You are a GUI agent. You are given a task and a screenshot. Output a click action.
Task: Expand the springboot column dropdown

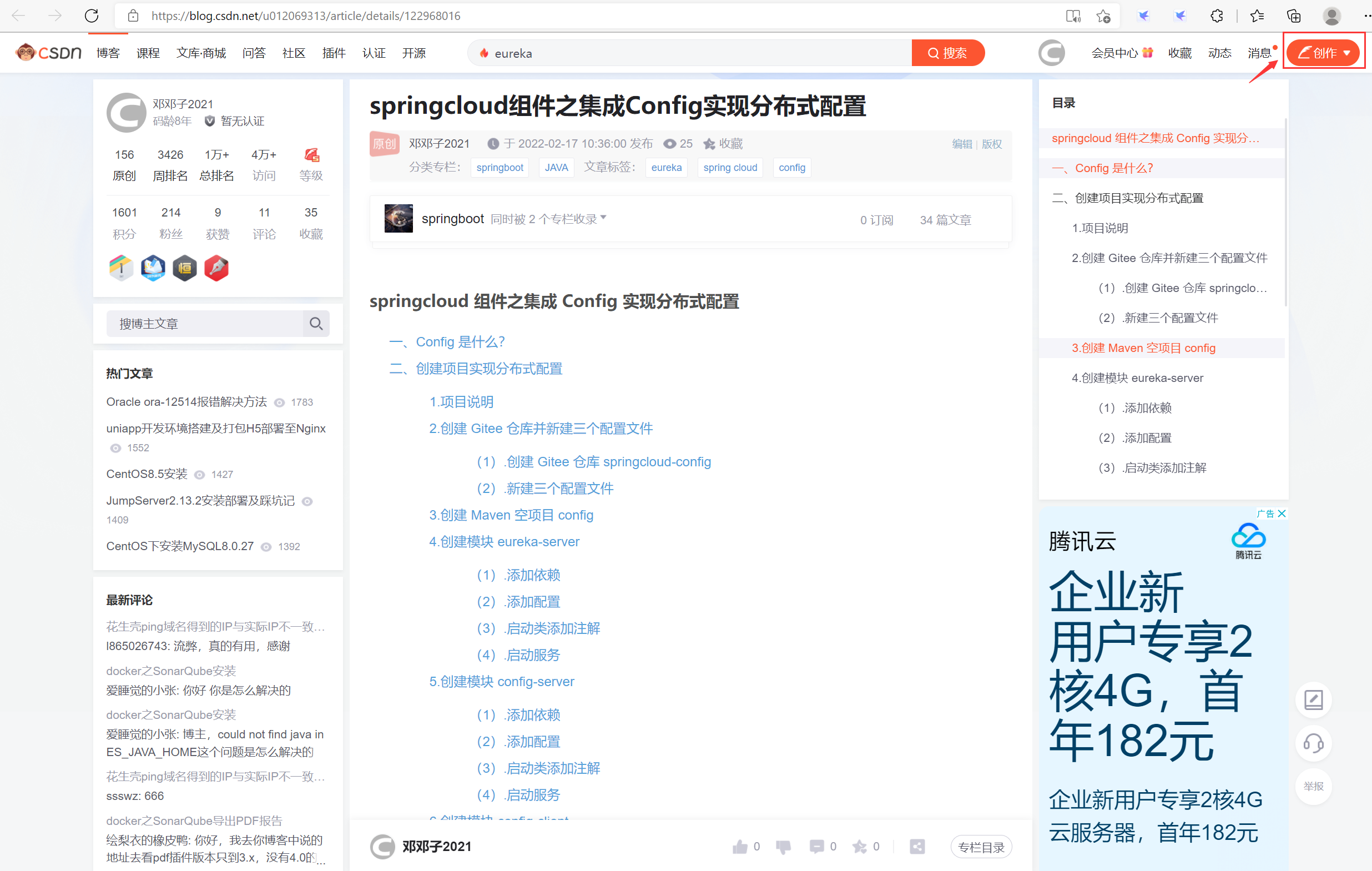[610, 217]
